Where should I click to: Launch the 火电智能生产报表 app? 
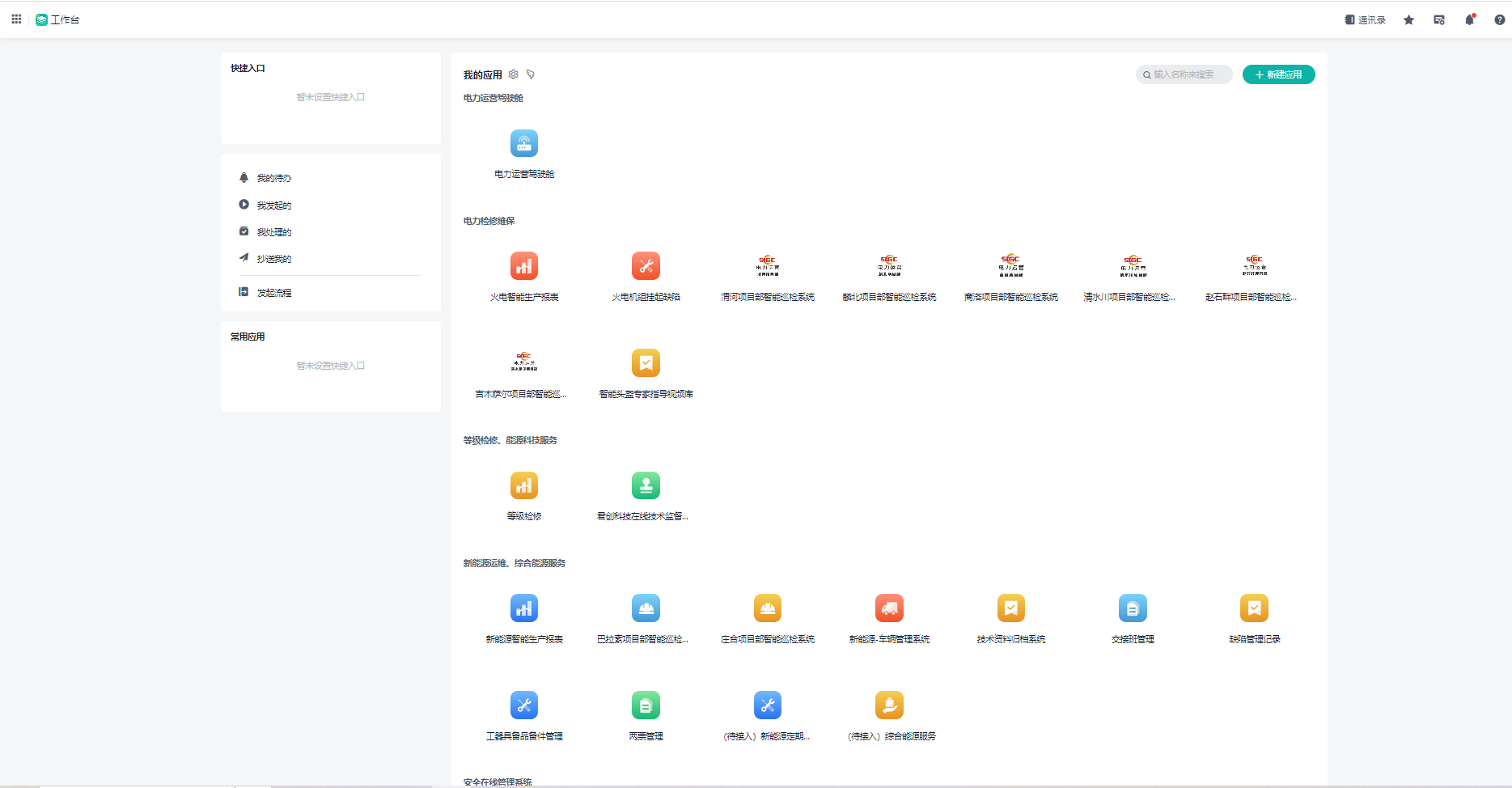(523, 266)
